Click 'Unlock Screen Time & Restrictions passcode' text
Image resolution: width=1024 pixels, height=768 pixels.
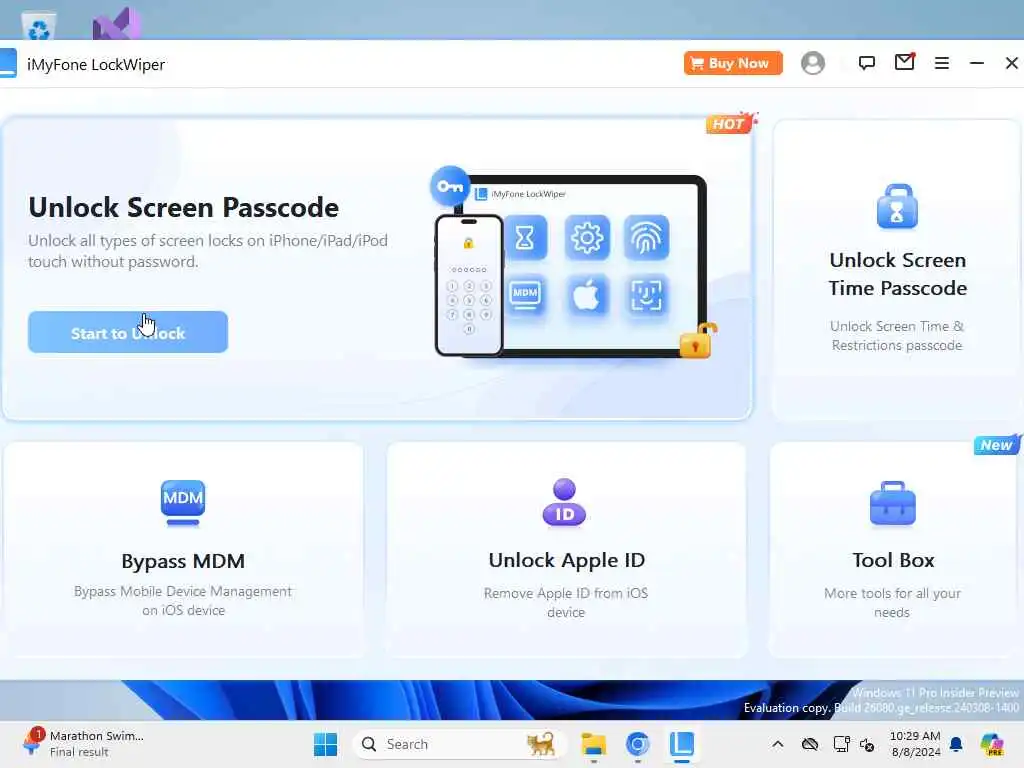point(897,336)
